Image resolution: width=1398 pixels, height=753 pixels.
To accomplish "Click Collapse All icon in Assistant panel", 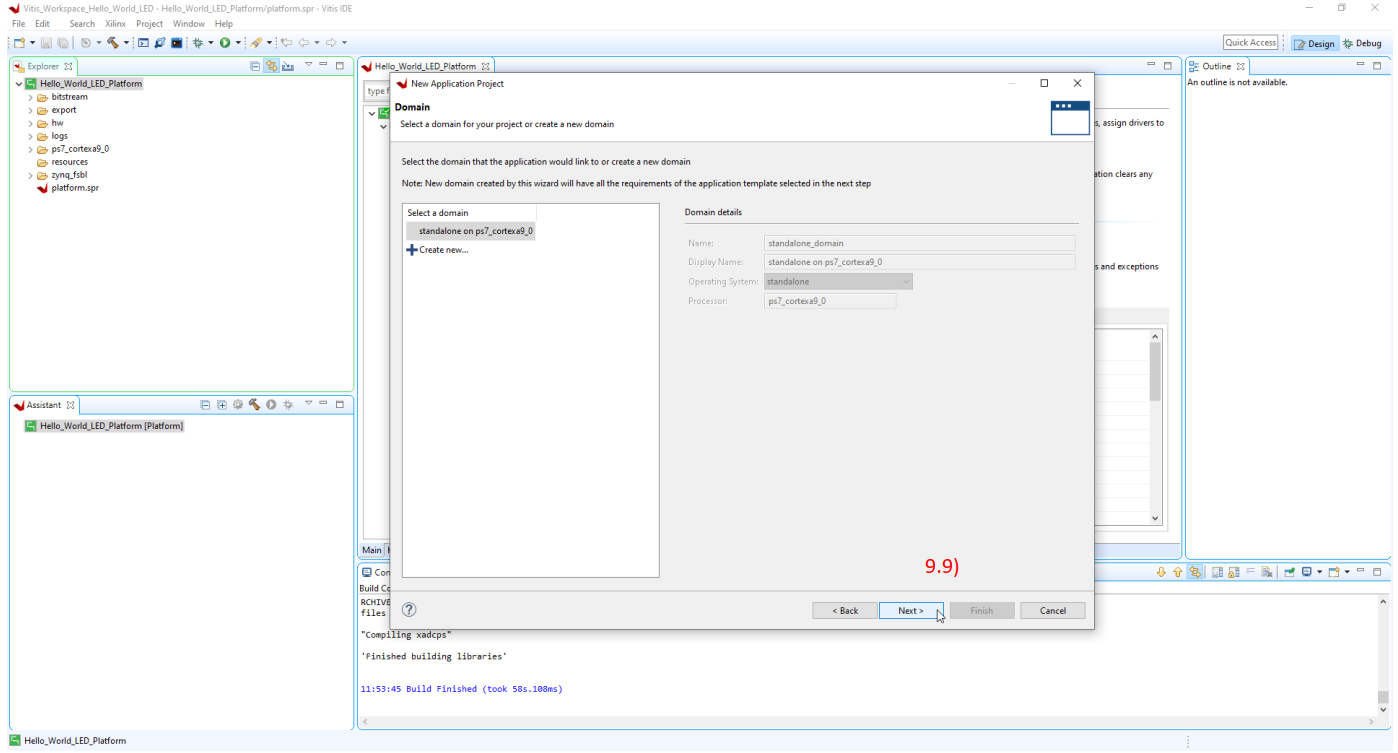I will (x=205, y=405).
